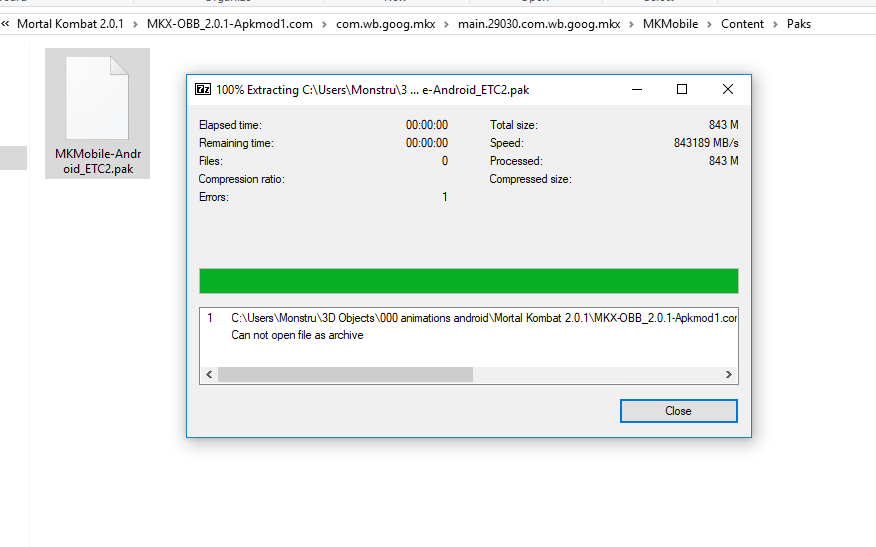This screenshot has height=547, width=876.
Task: Click the Errors count value 1
Action: [x=445, y=197]
